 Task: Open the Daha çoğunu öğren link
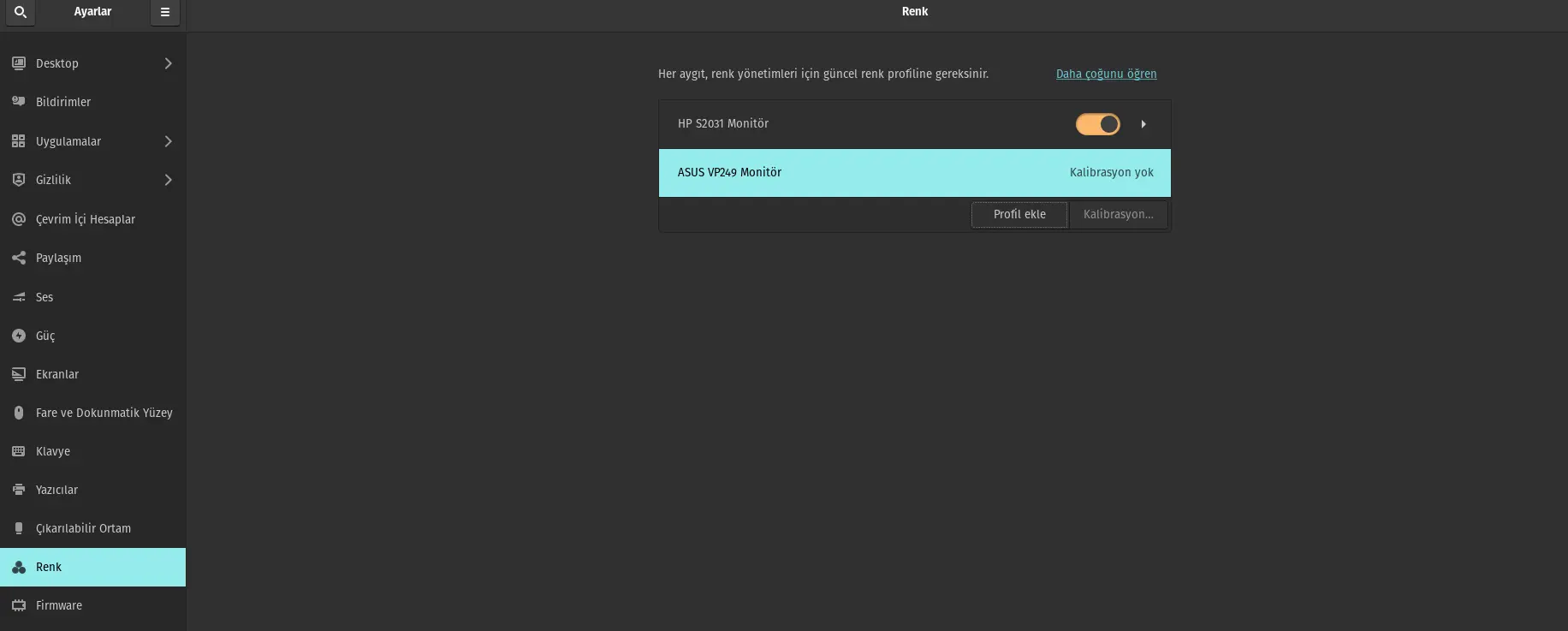[1106, 74]
